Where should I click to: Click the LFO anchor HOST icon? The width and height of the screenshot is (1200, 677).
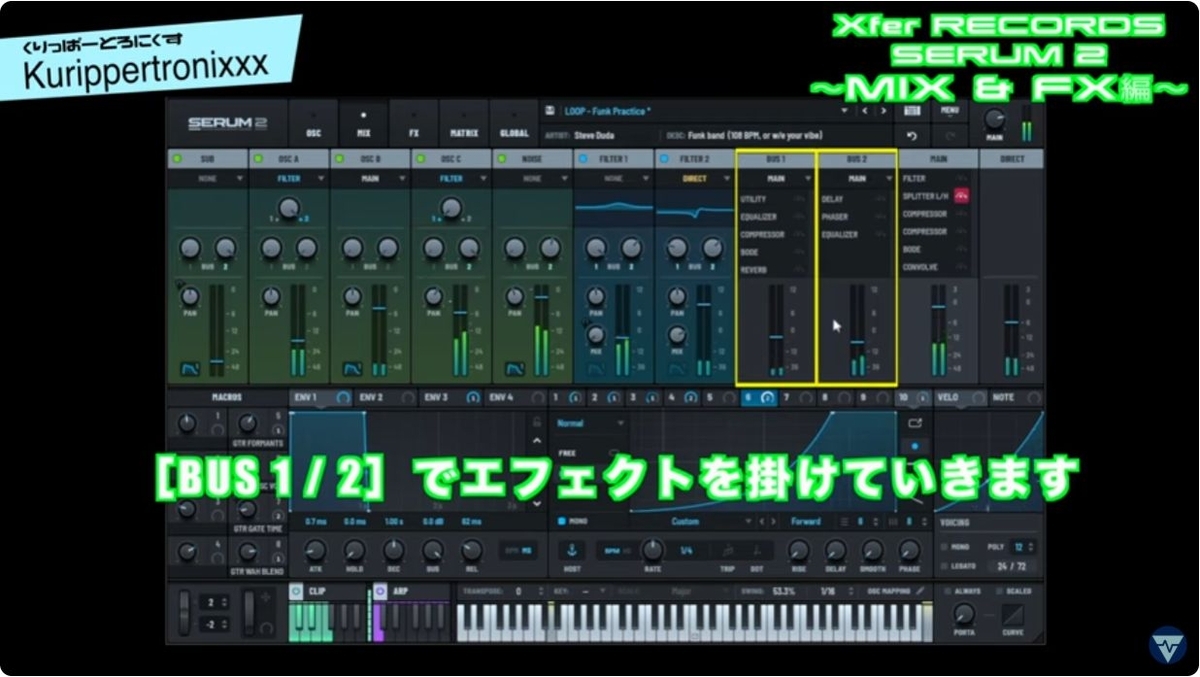573,550
